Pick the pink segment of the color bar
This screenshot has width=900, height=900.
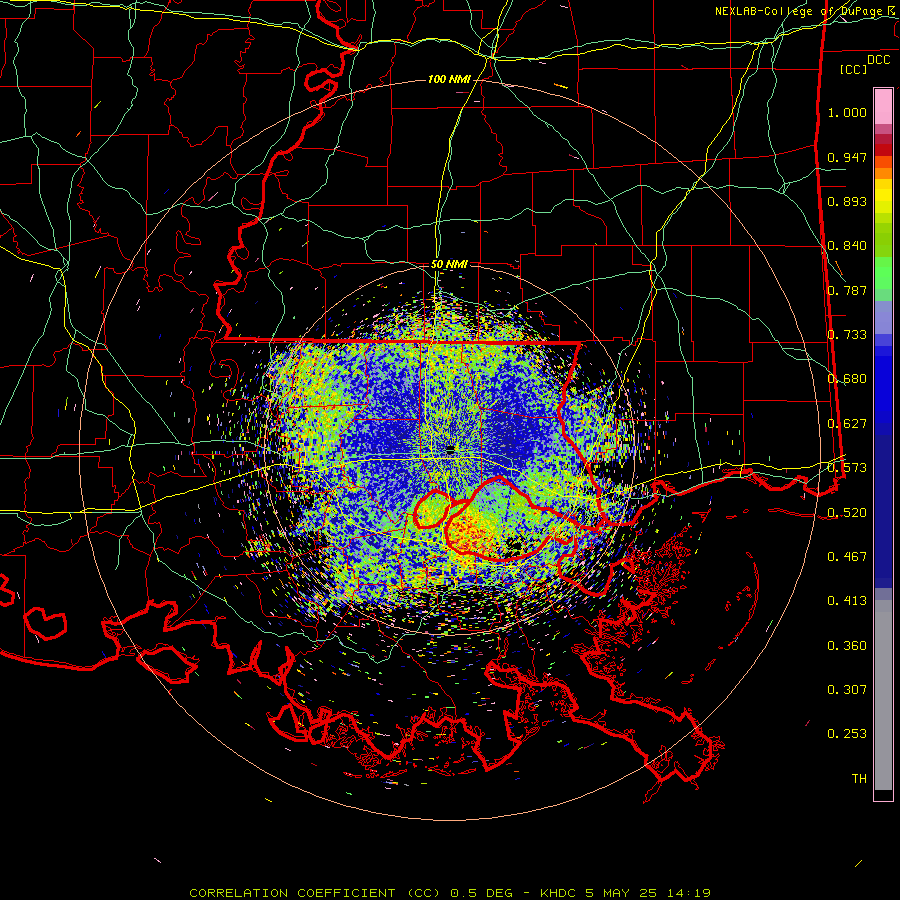[883, 106]
